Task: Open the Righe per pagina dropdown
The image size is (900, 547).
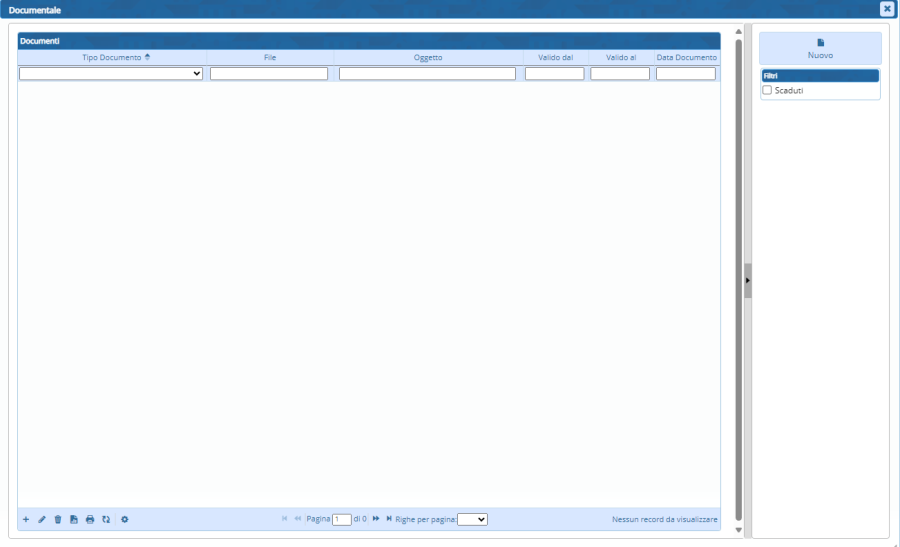Action: point(472,519)
